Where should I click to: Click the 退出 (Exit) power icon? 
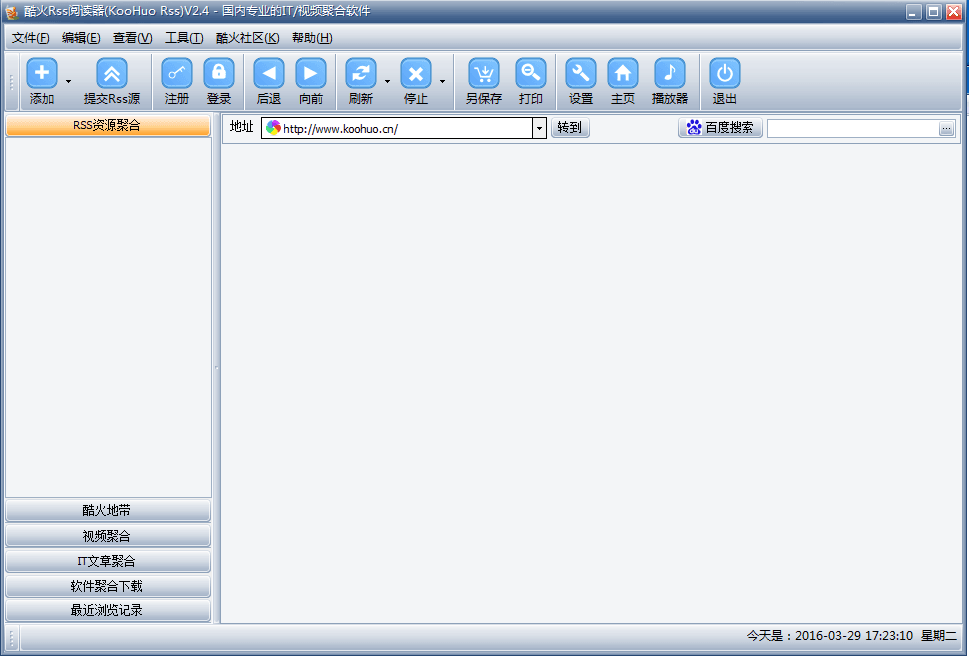pos(725,74)
